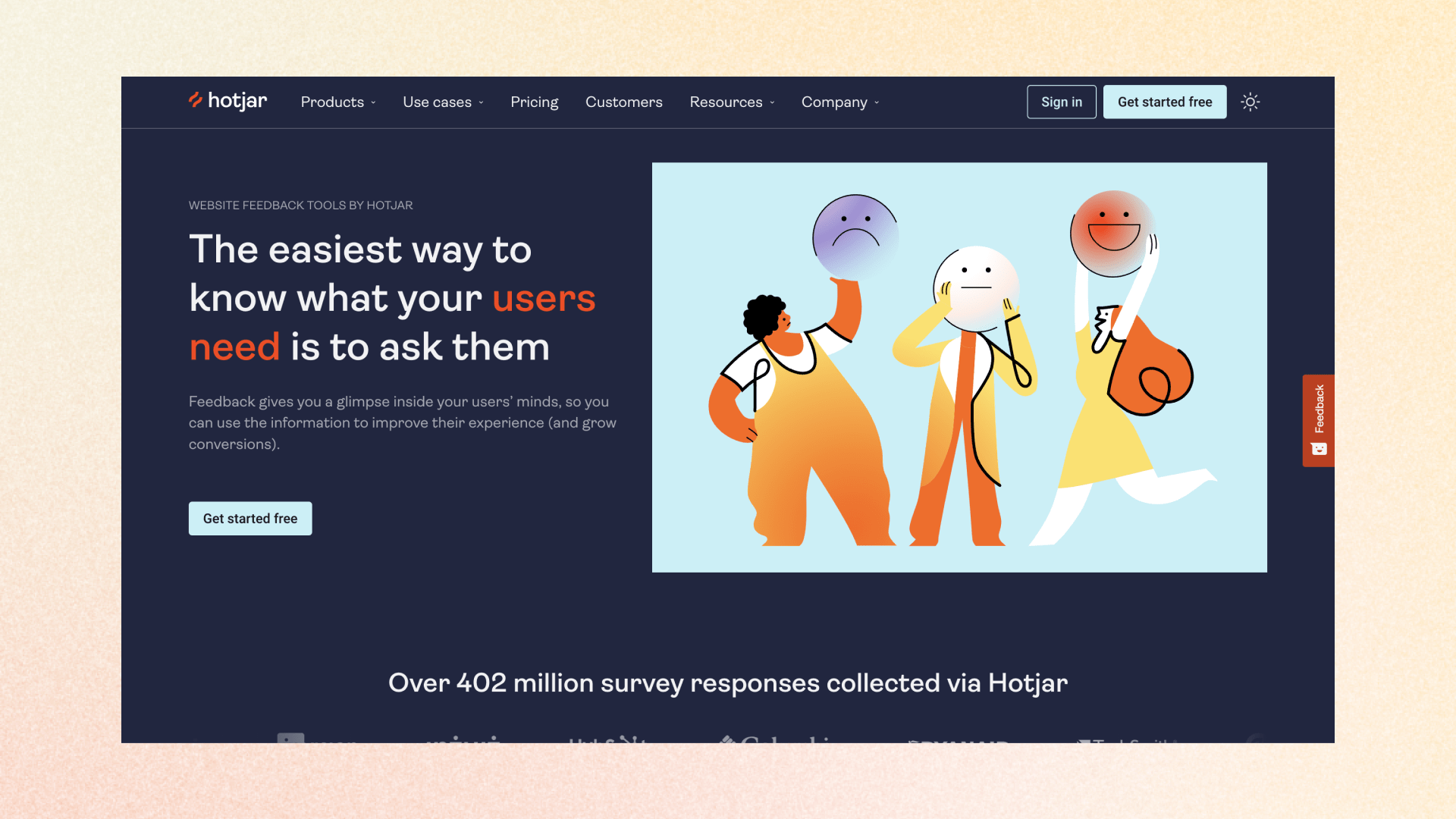Click the hero Get started free CTA
The image size is (1456, 819).
click(x=250, y=518)
